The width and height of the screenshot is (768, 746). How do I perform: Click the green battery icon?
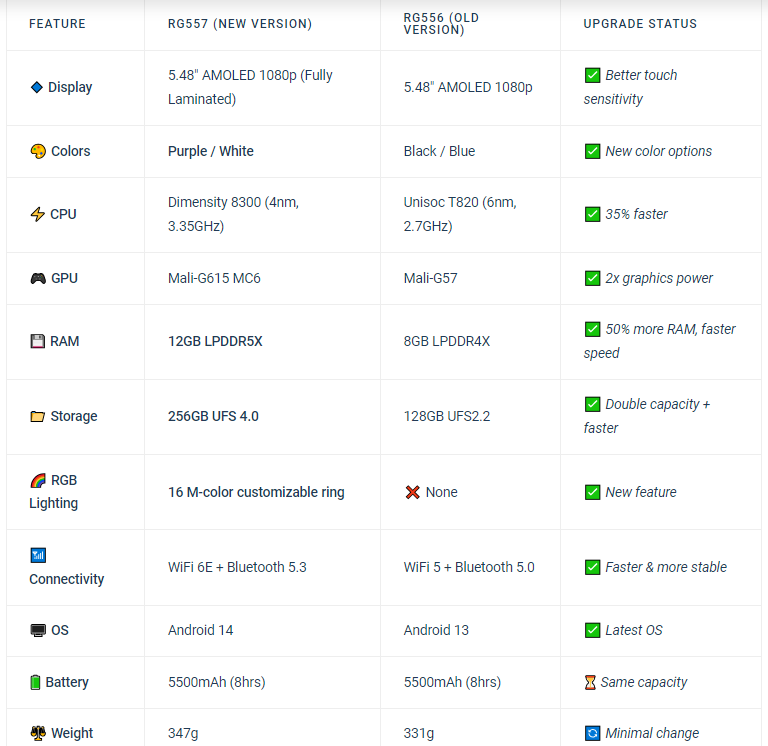tap(35, 682)
